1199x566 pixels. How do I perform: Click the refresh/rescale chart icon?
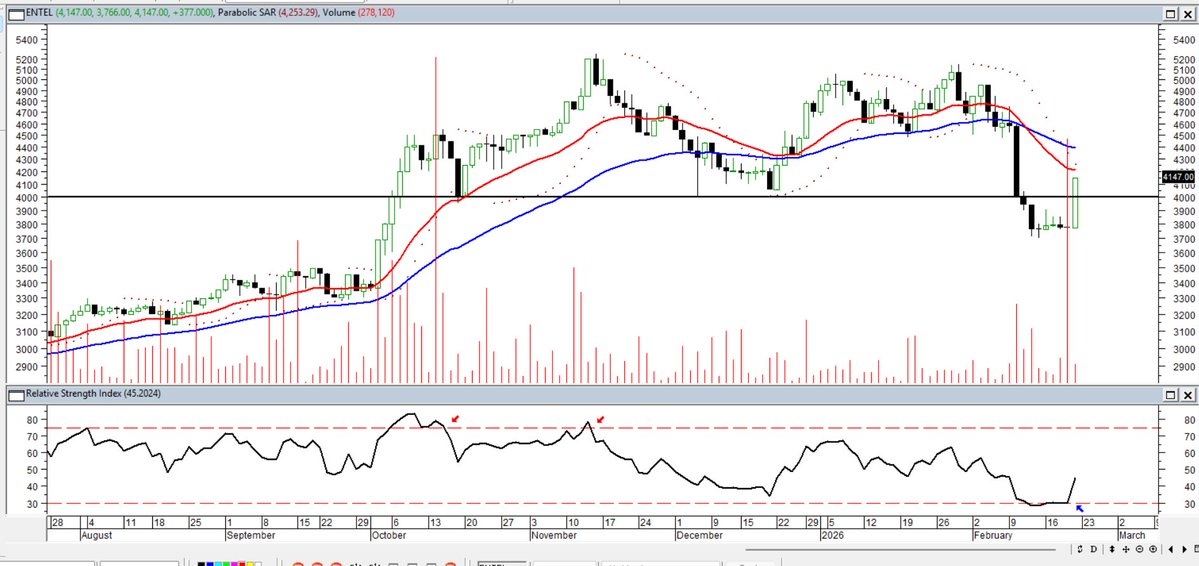click(1080, 549)
